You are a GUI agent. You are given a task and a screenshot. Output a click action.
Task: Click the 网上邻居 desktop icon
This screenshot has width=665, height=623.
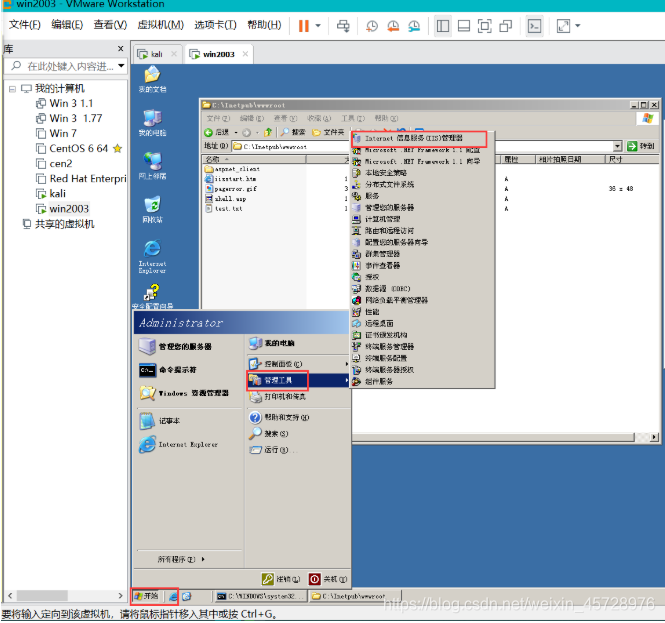tap(152, 166)
